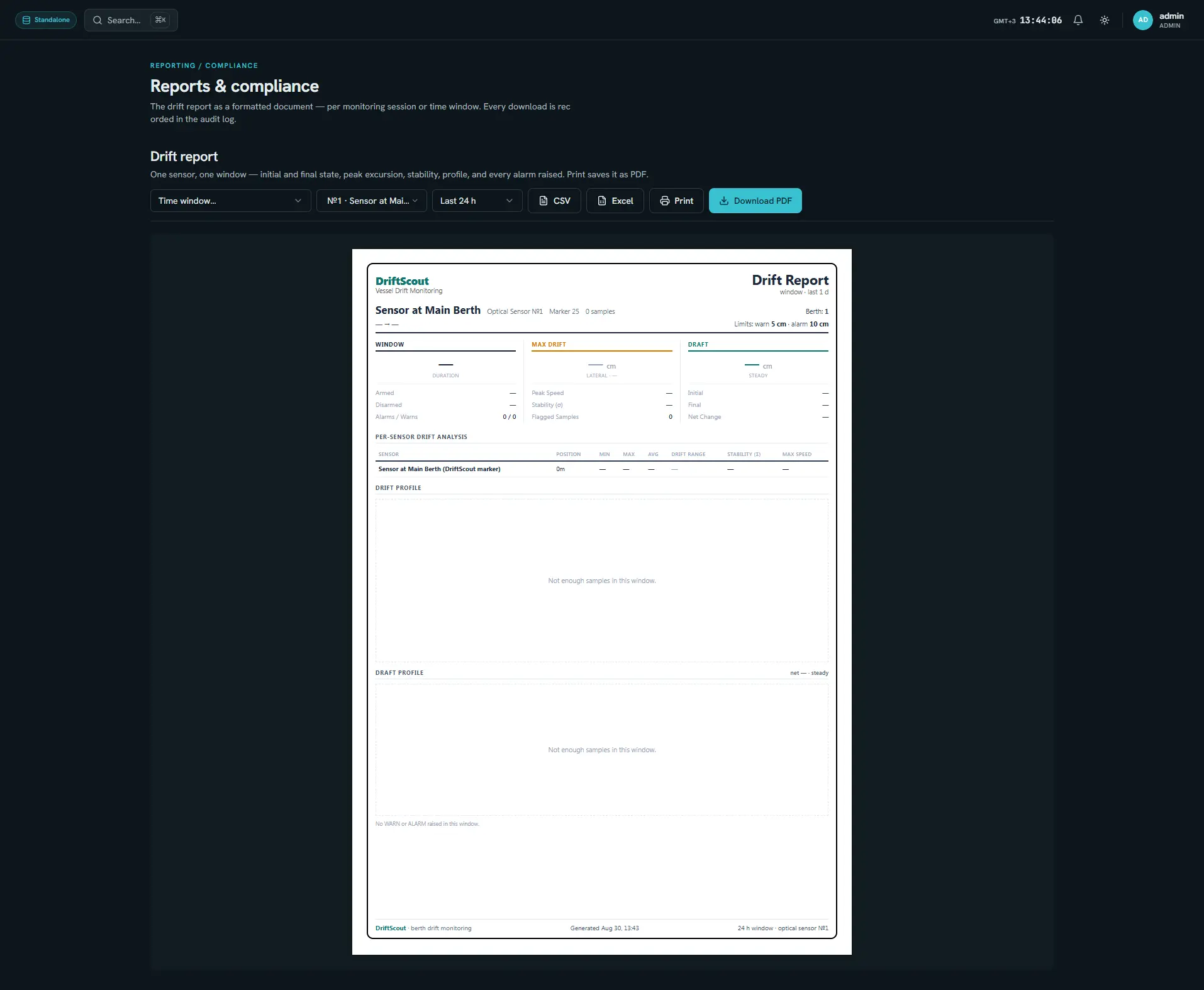Open the Time window dropdown

[230, 201]
